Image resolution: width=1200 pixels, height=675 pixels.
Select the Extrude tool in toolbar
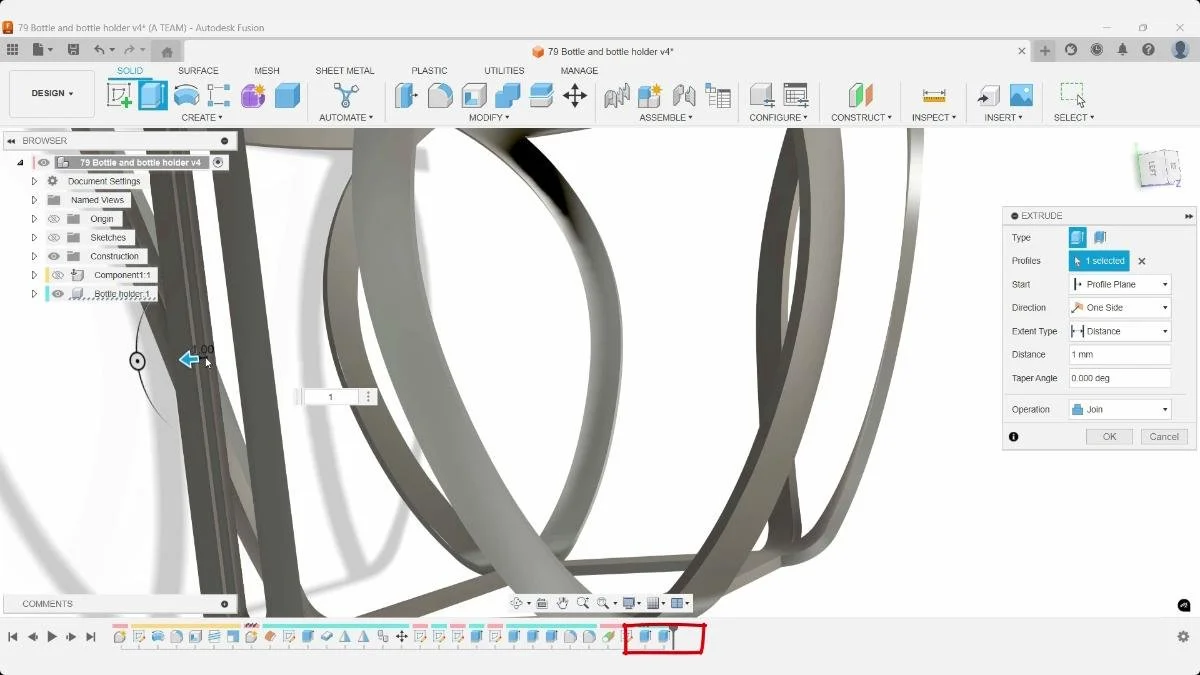click(x=153, y=95)
